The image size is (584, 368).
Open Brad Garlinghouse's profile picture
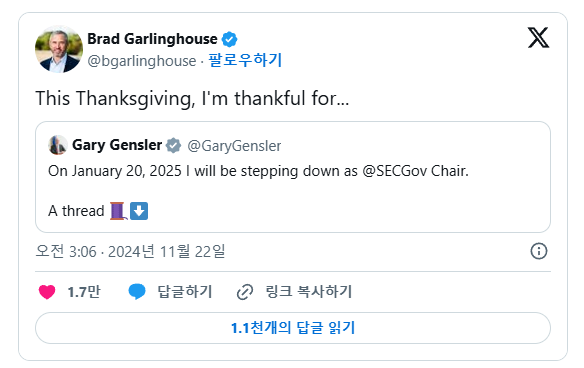pyautogui.click(x=59, y=49)
